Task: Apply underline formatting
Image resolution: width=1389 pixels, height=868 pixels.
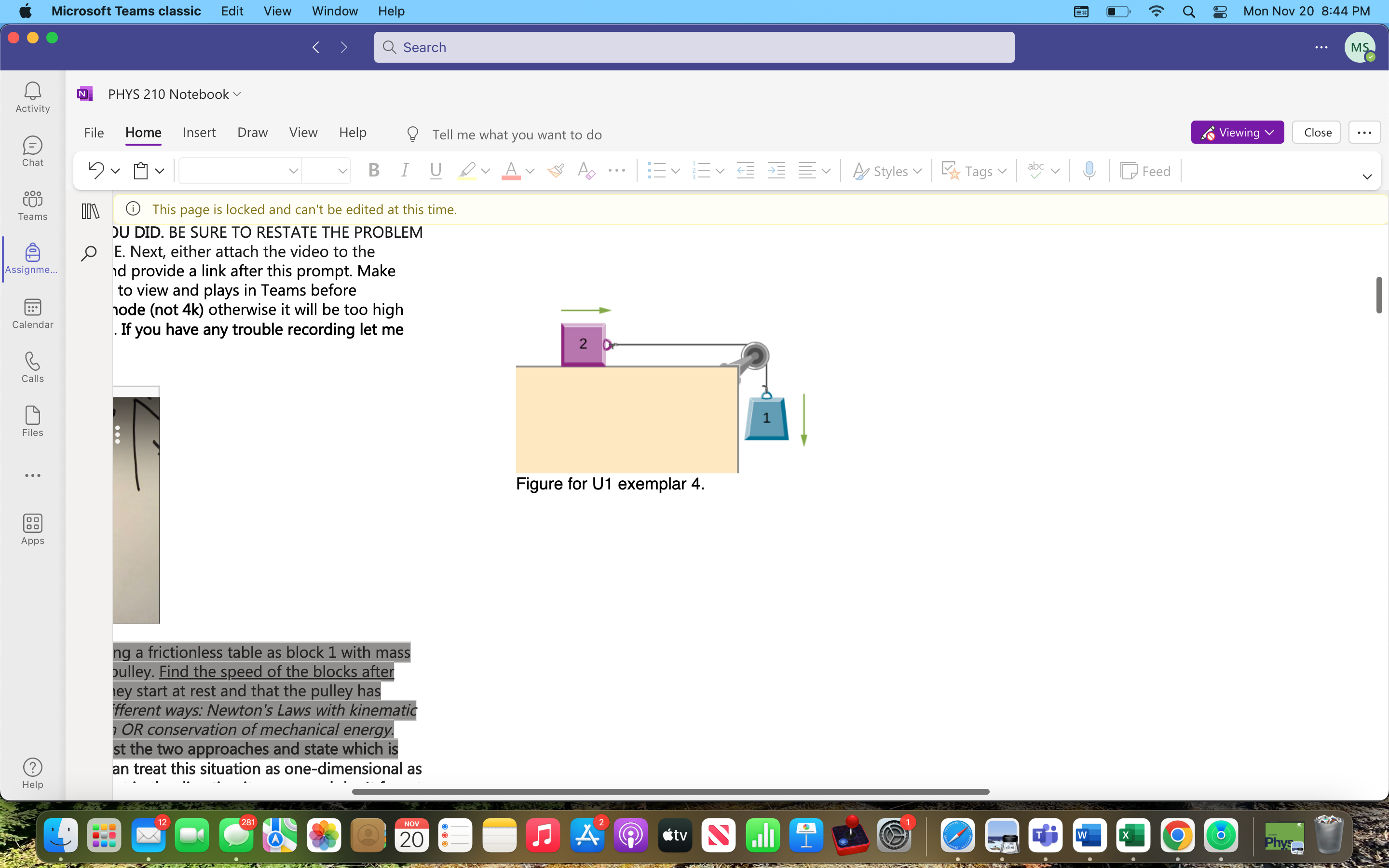Action: [x=435, y=170]
